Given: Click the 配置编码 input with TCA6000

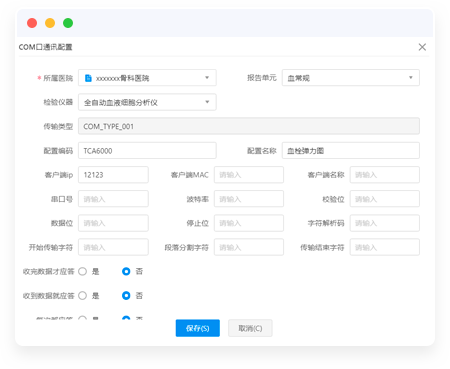Looking at the screenshot, I should point(147,151).
